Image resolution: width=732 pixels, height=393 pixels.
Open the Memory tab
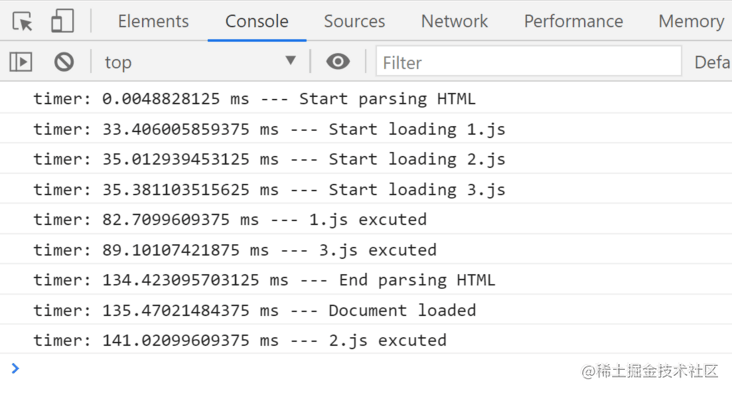tap(691, 21)
